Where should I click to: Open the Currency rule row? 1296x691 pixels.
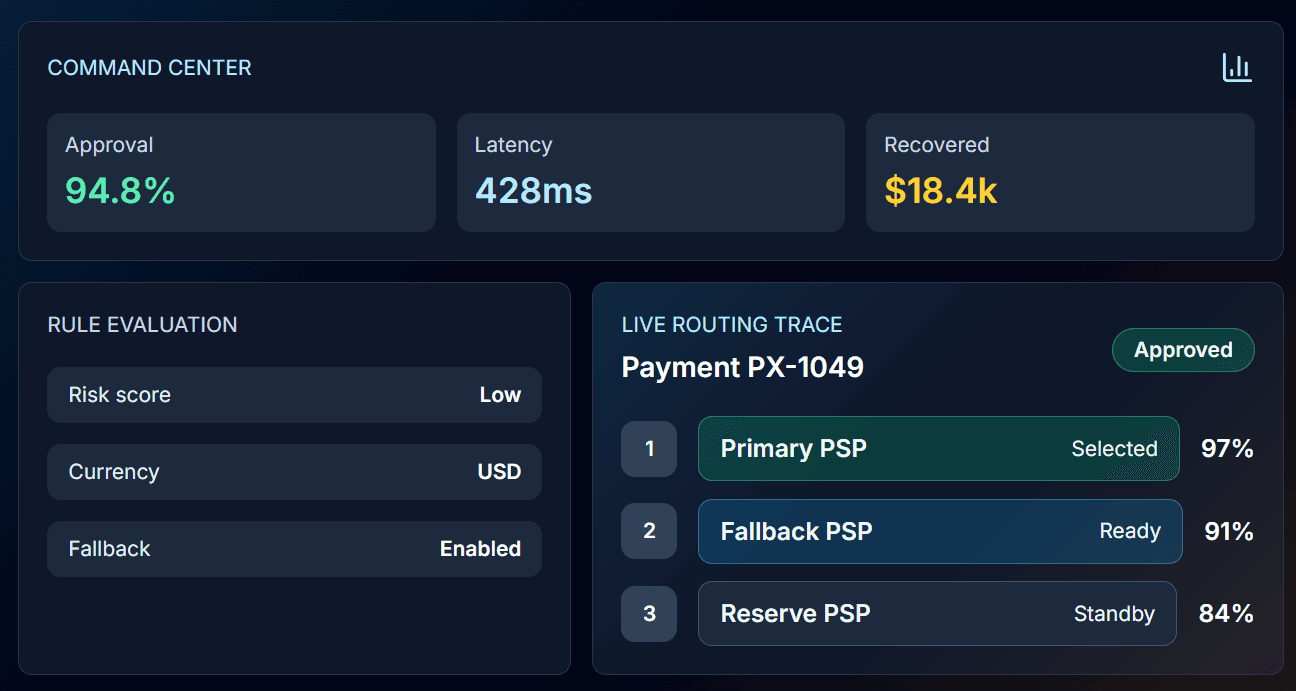coord(294,472)
